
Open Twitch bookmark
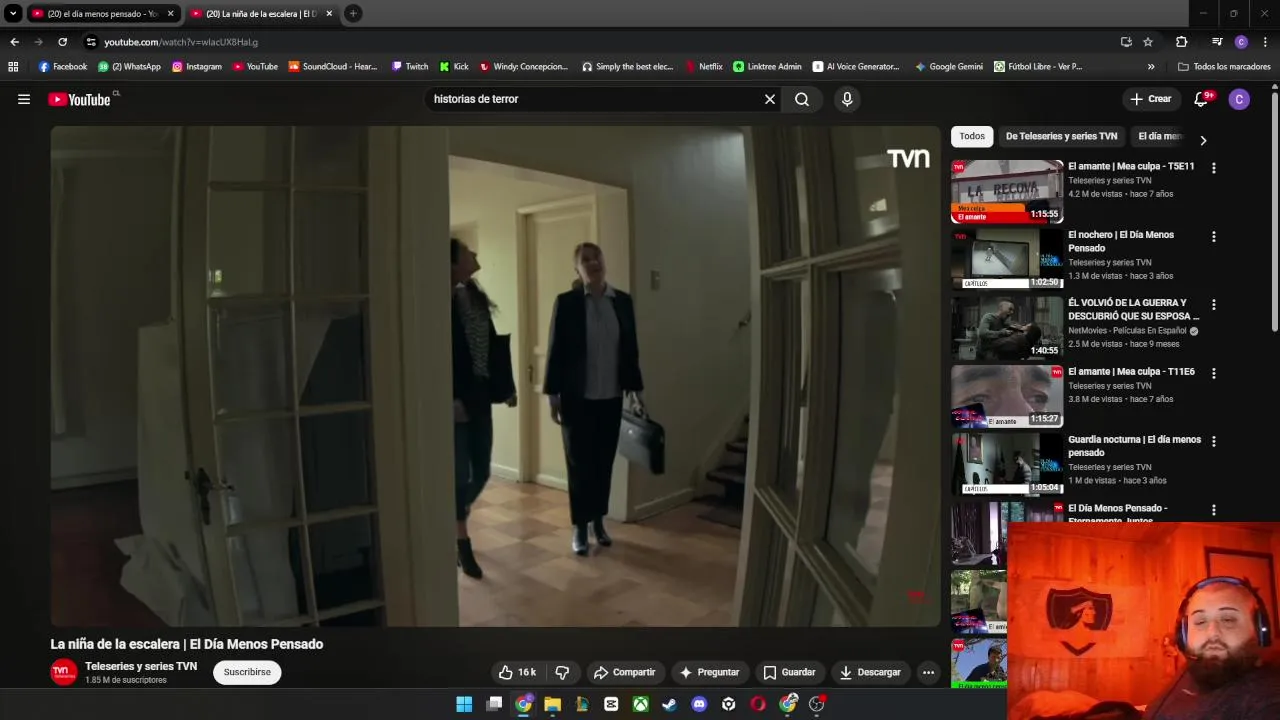coord(410,67)
